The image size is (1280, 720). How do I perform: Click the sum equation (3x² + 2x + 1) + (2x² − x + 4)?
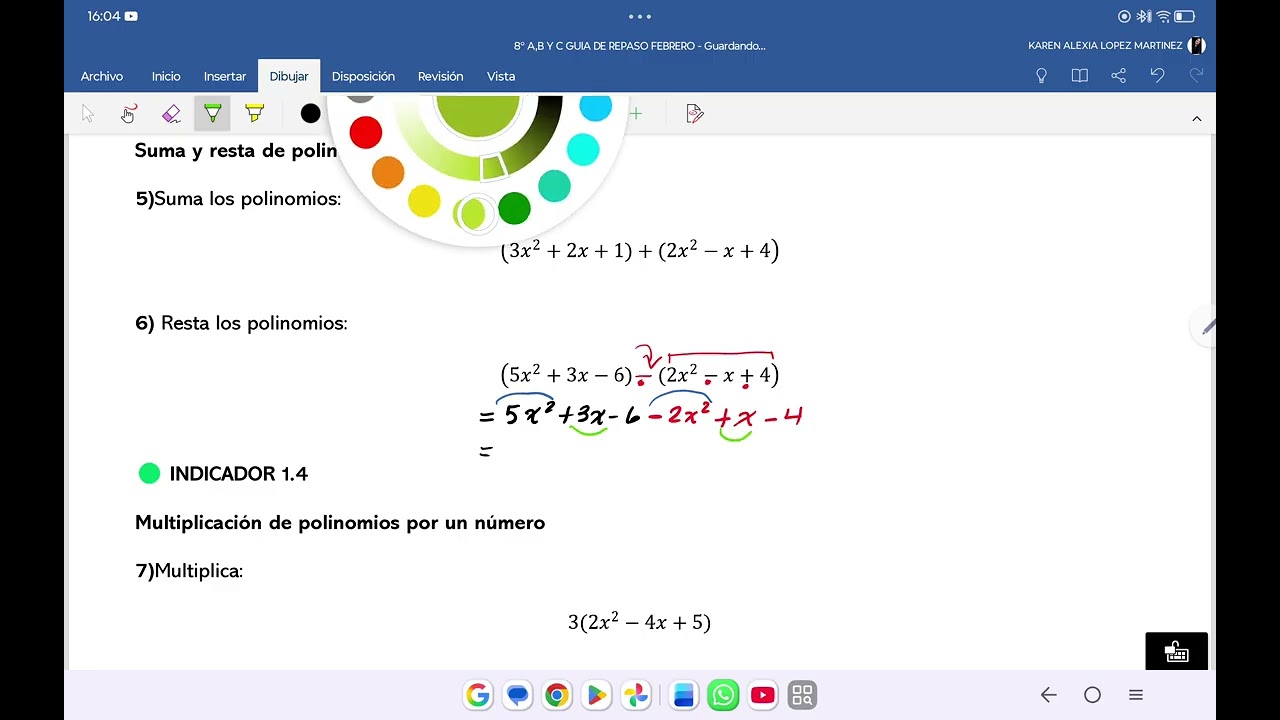(x=640, y=250)
